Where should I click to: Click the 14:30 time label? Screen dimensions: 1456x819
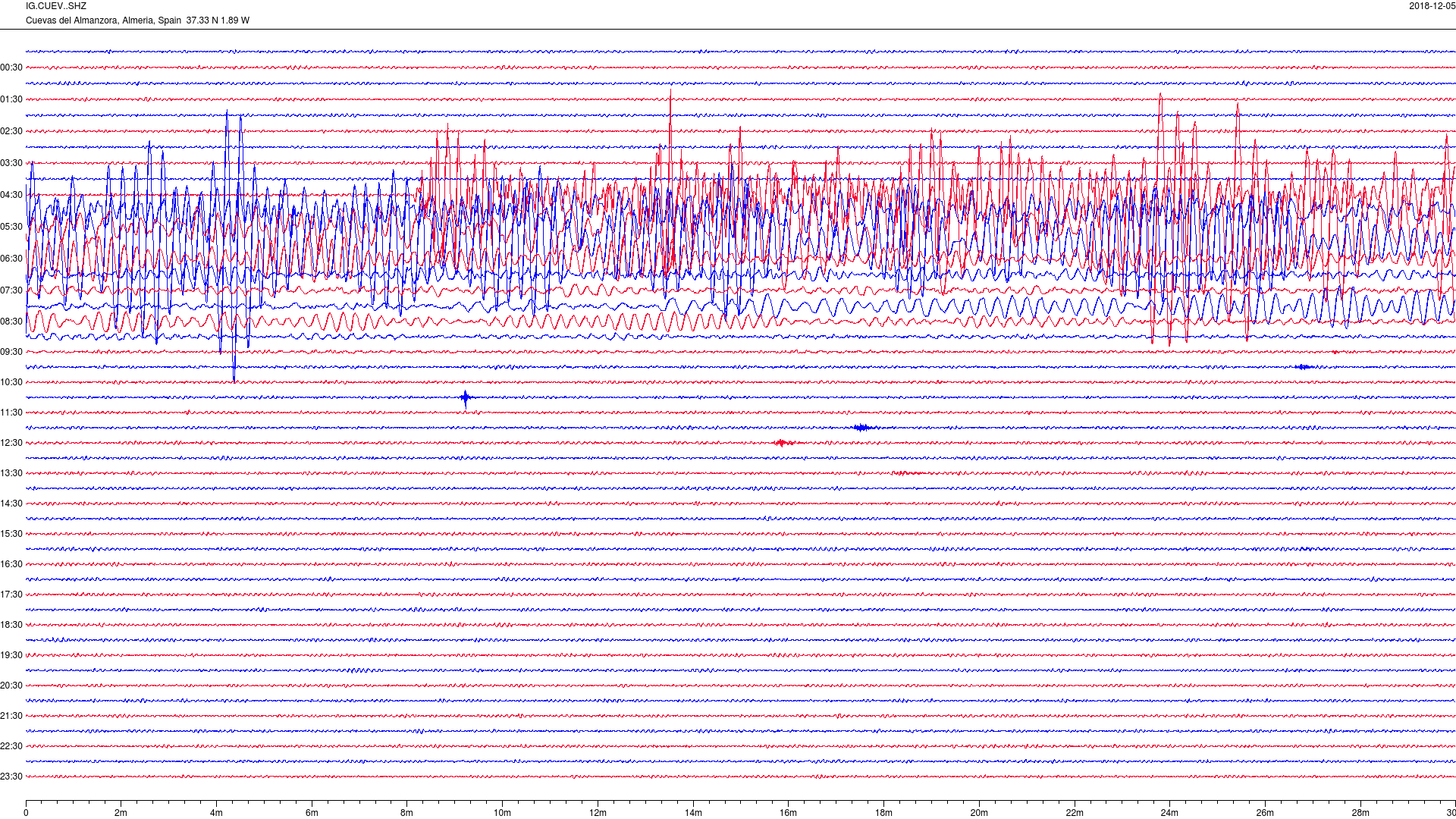(x=11, y=504)
